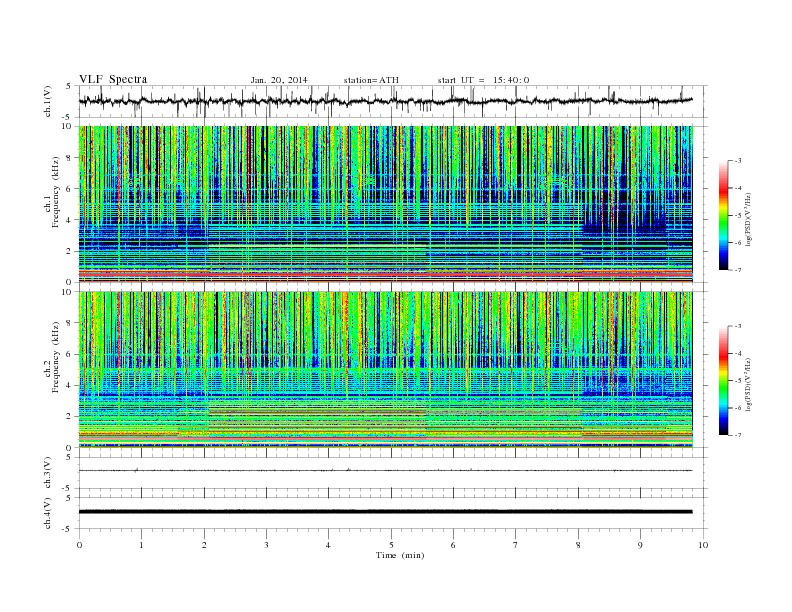Click the 'start UT = 15:40:0' label
The width and height of the screenshot is (792, 612).
tap(483, 80)
